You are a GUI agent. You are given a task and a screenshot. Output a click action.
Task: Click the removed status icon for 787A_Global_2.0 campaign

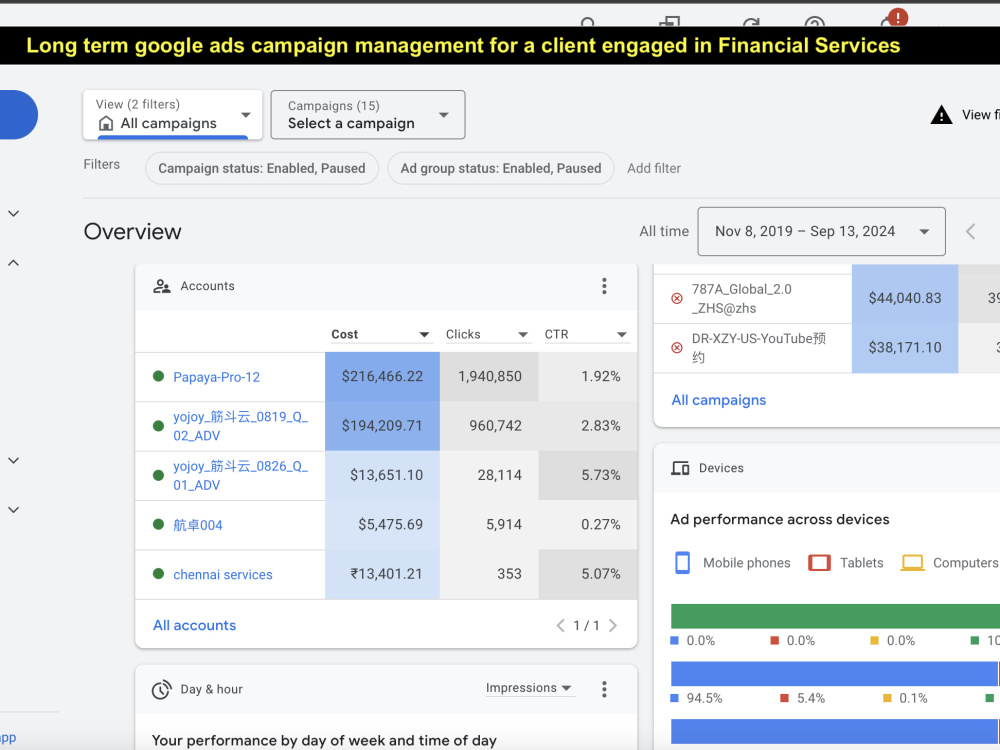click(x=677, y=298)
